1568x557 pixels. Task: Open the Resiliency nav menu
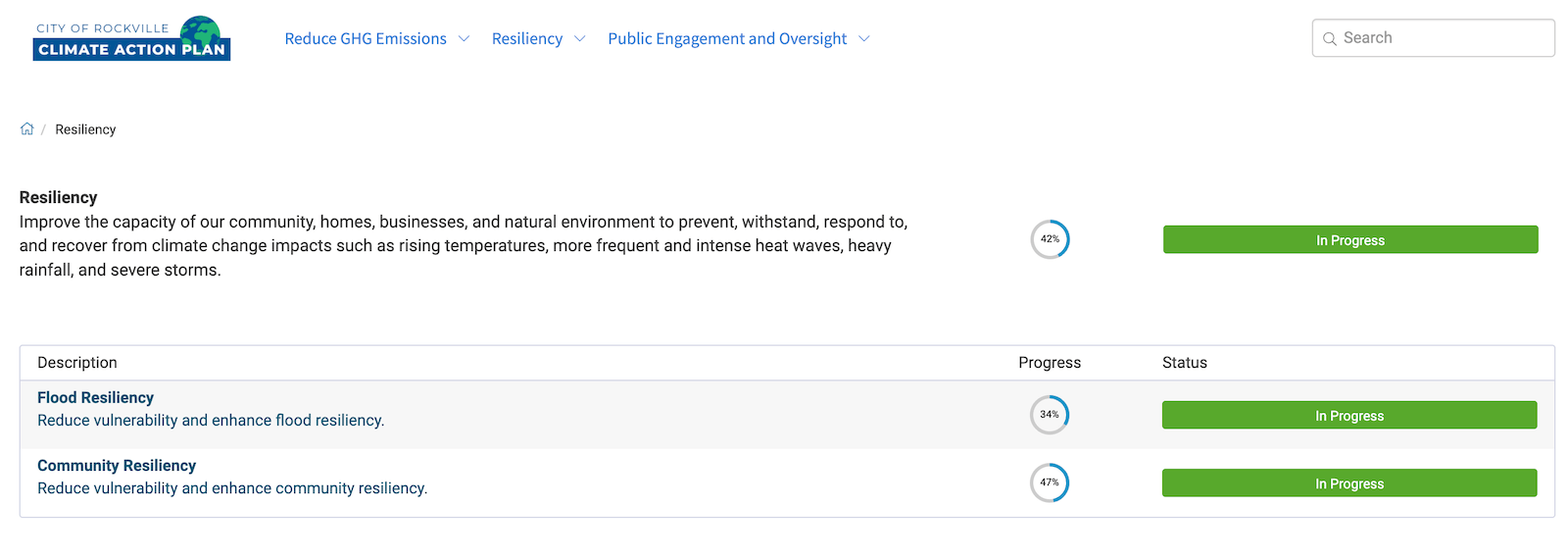coord(527,38)
